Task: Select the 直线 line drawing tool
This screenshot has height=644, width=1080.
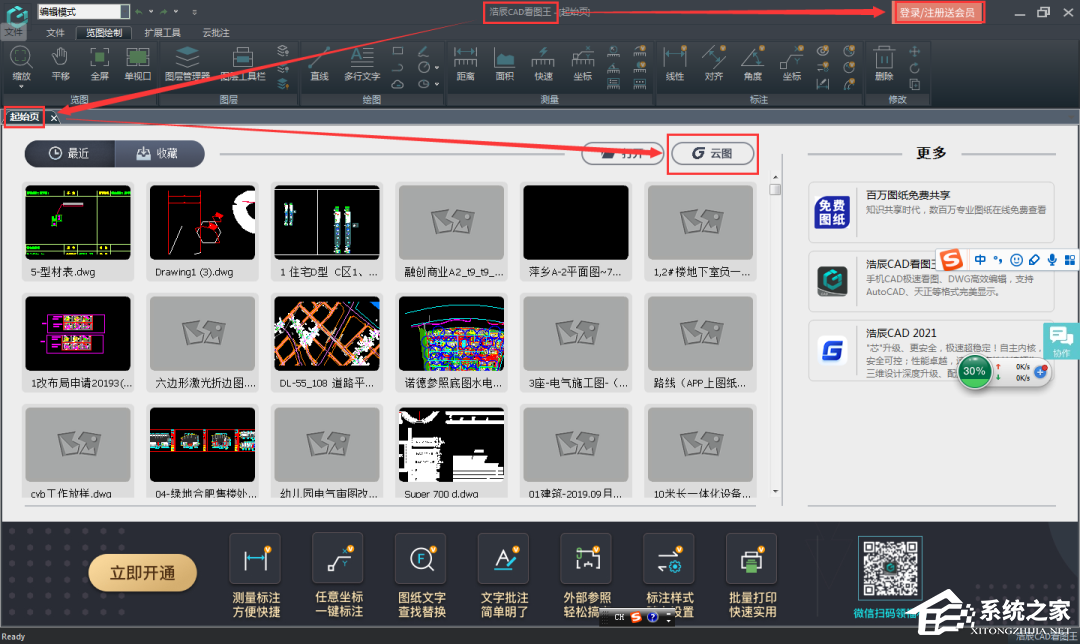Action: (x=320, y=63)
